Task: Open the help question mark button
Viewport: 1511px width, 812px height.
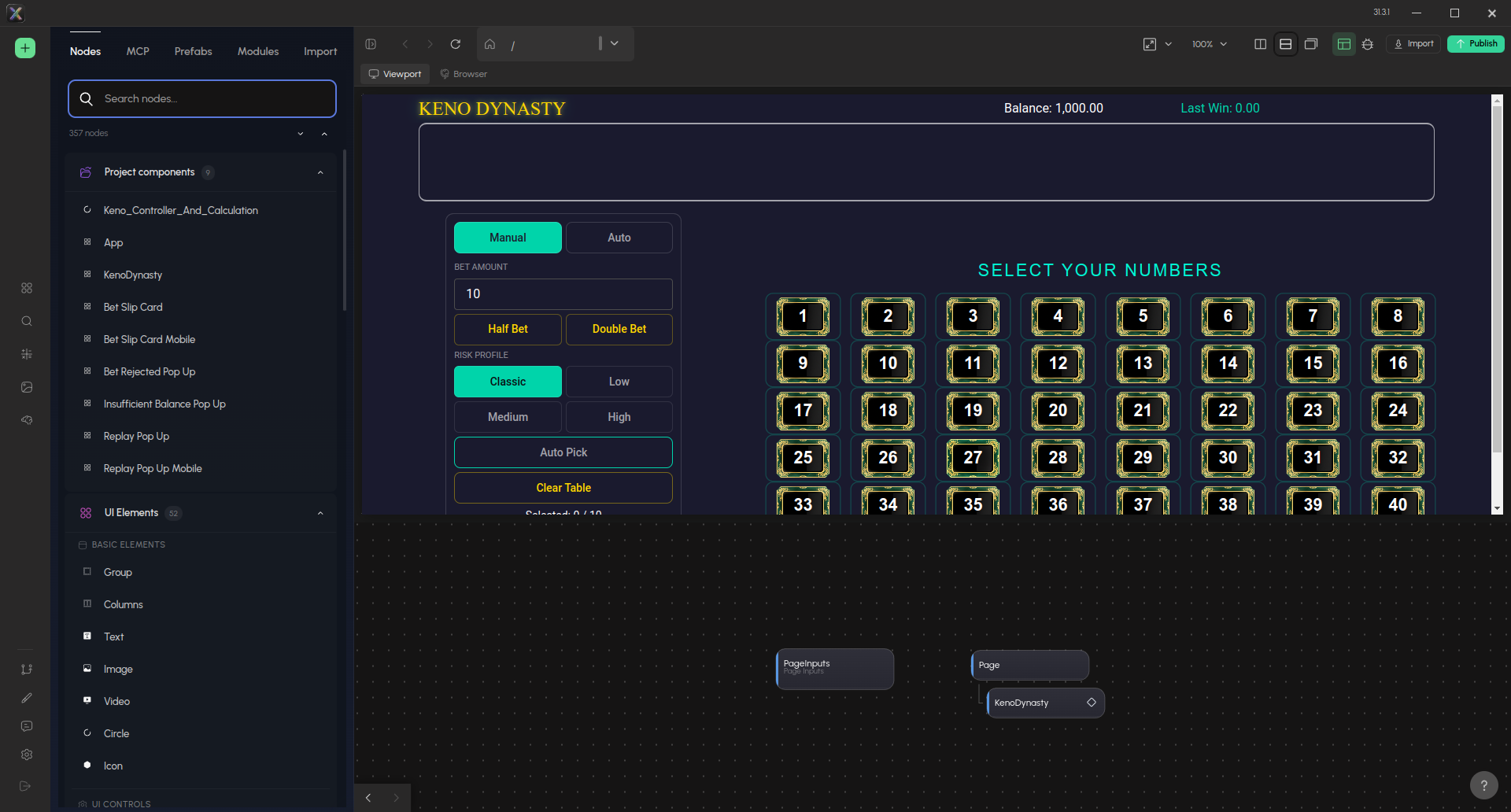Action: click(x=1483, y=784)
